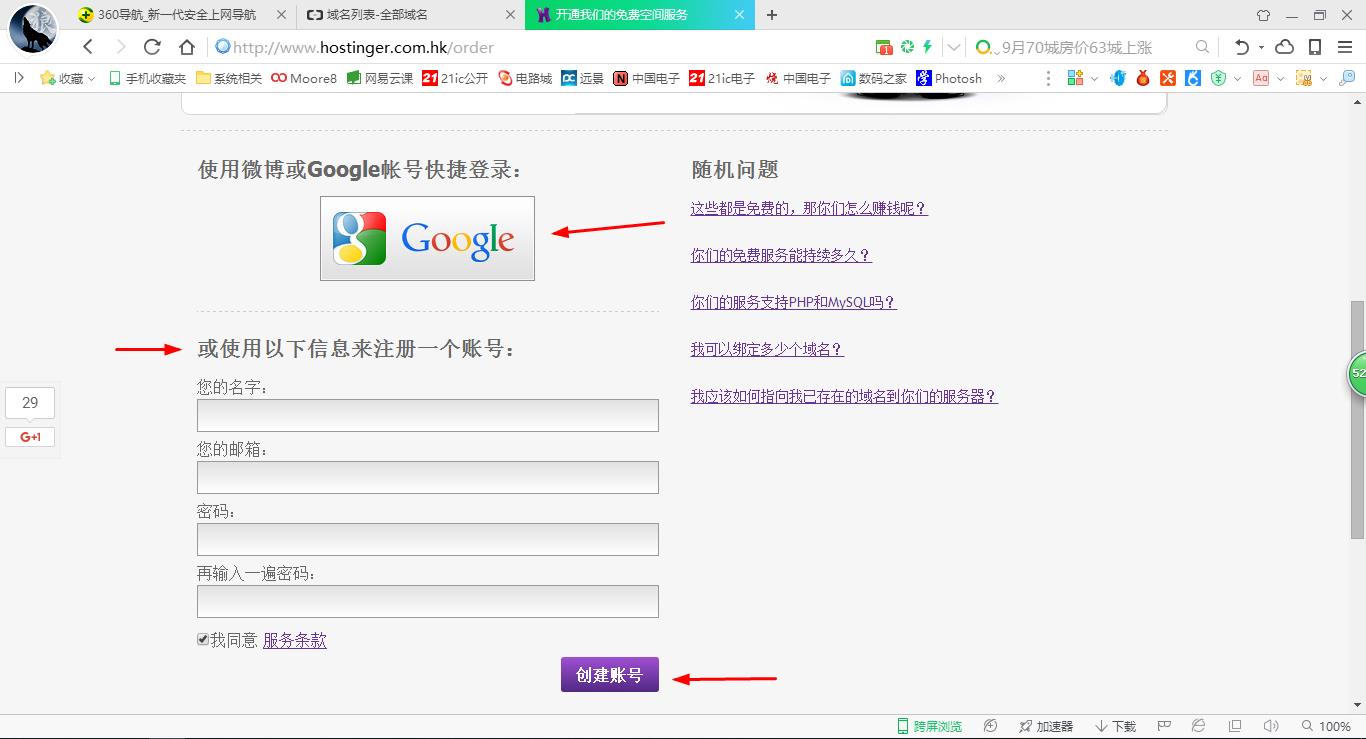Reload the current page

152,47
